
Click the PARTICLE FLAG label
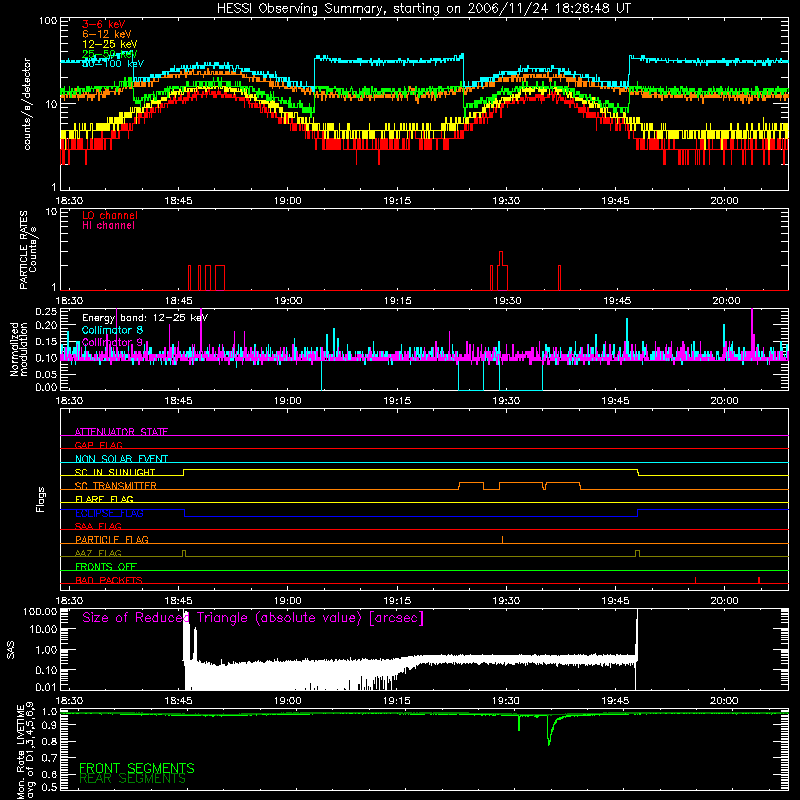(x=112, y=539)
